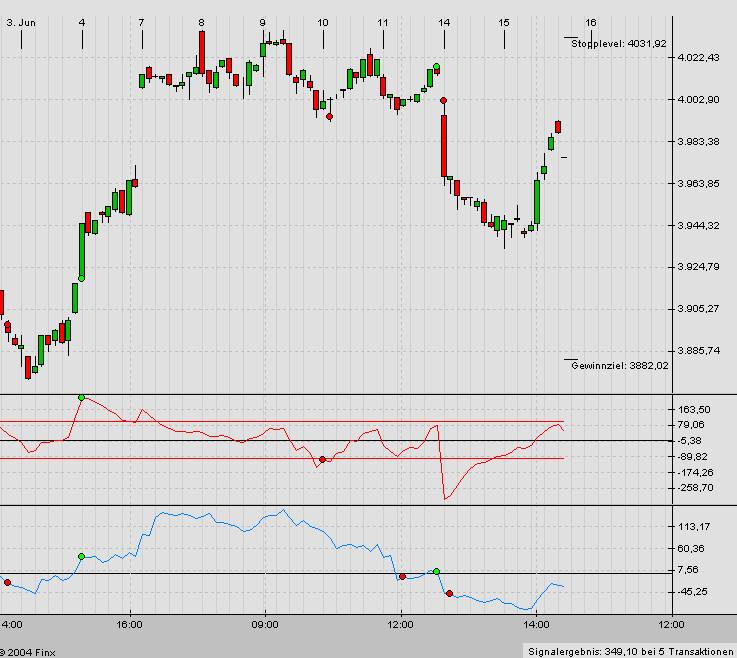
Task: Click first green dot on blue indicator line
Action: pos(81,556)
